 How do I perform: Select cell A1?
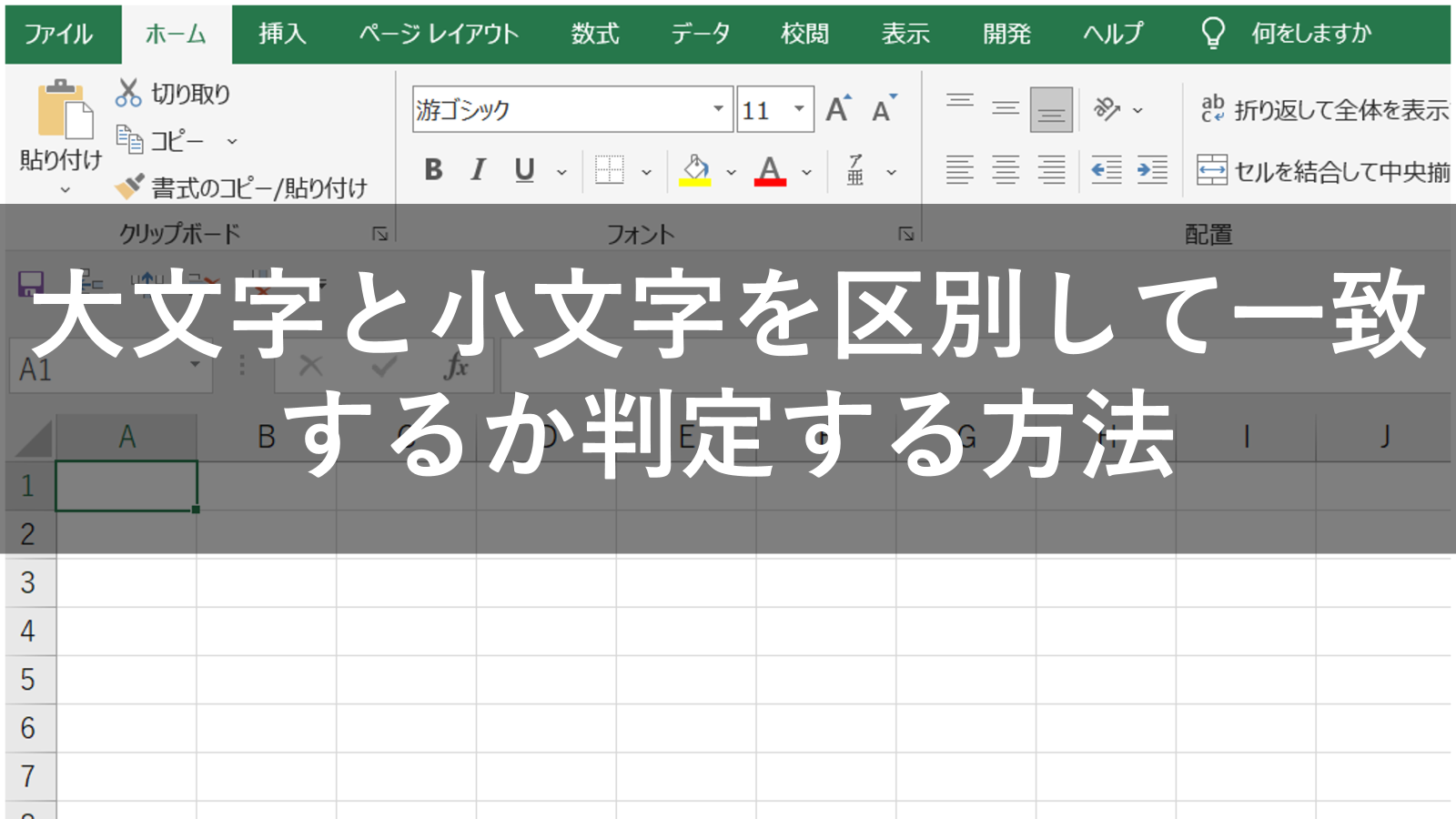pyautogui.click(x=126, y=485)
